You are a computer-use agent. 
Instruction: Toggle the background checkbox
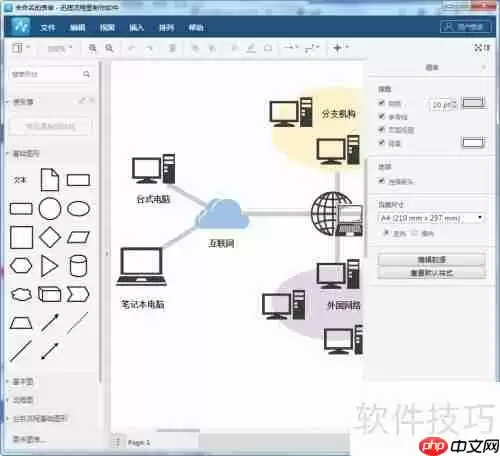click(382, 143)
